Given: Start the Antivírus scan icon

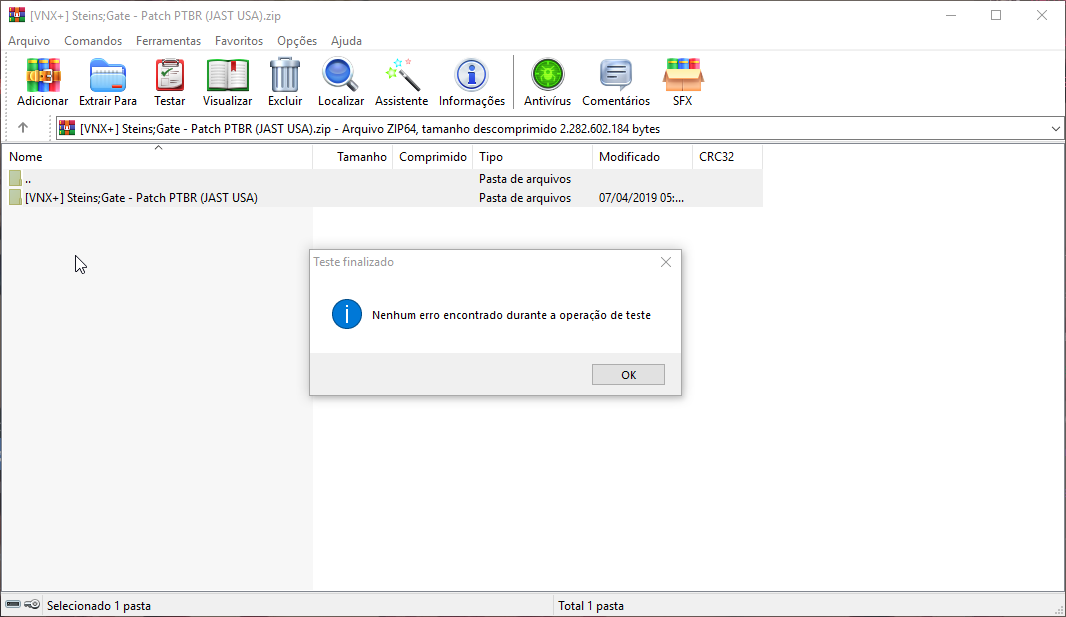Looking at the screenshot, I should [547, 75].
